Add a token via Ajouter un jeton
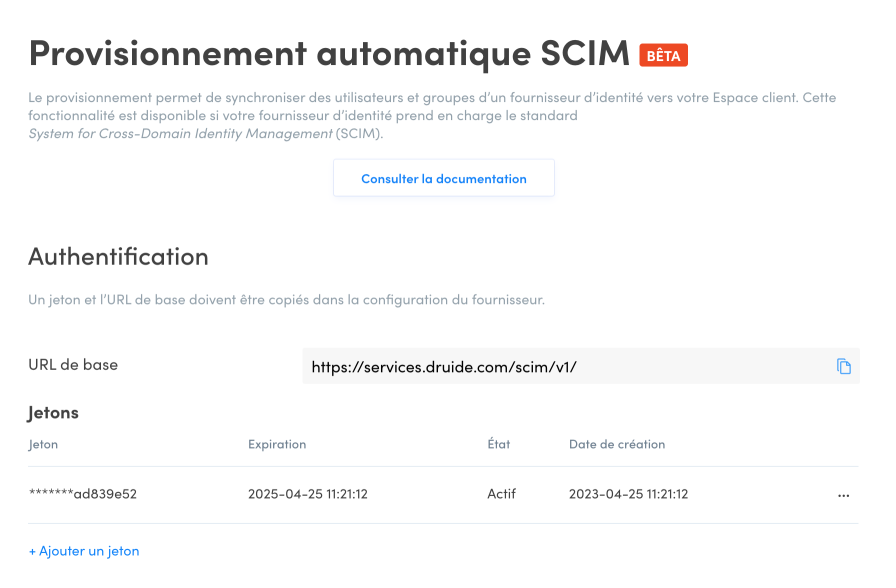 84,551
